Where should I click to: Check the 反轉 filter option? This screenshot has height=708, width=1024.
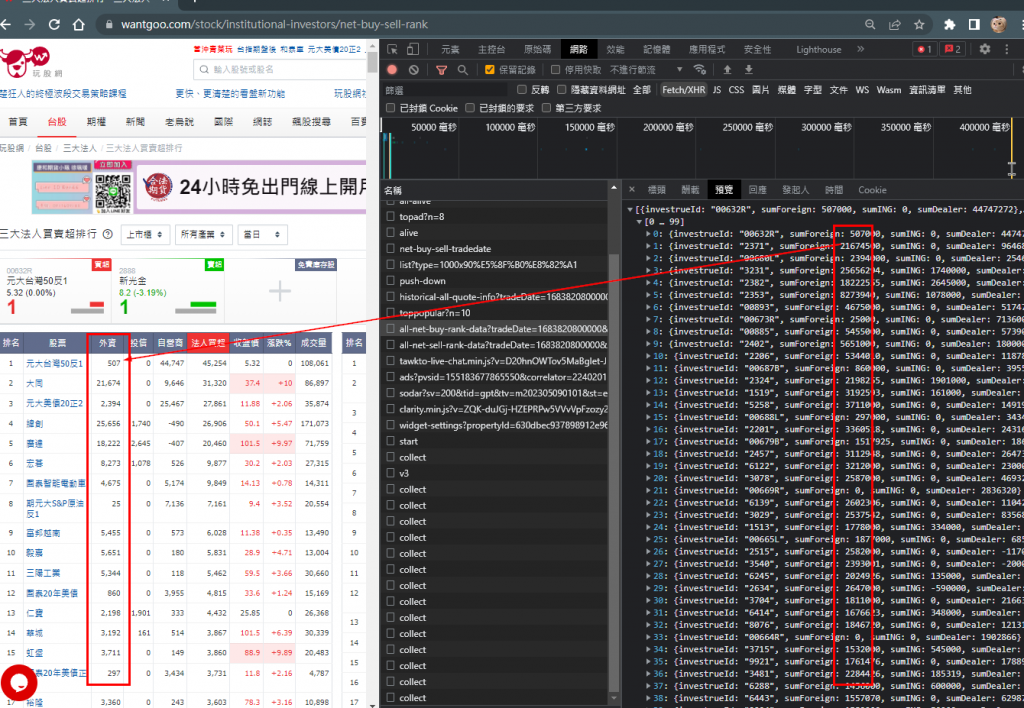[522, 89]
